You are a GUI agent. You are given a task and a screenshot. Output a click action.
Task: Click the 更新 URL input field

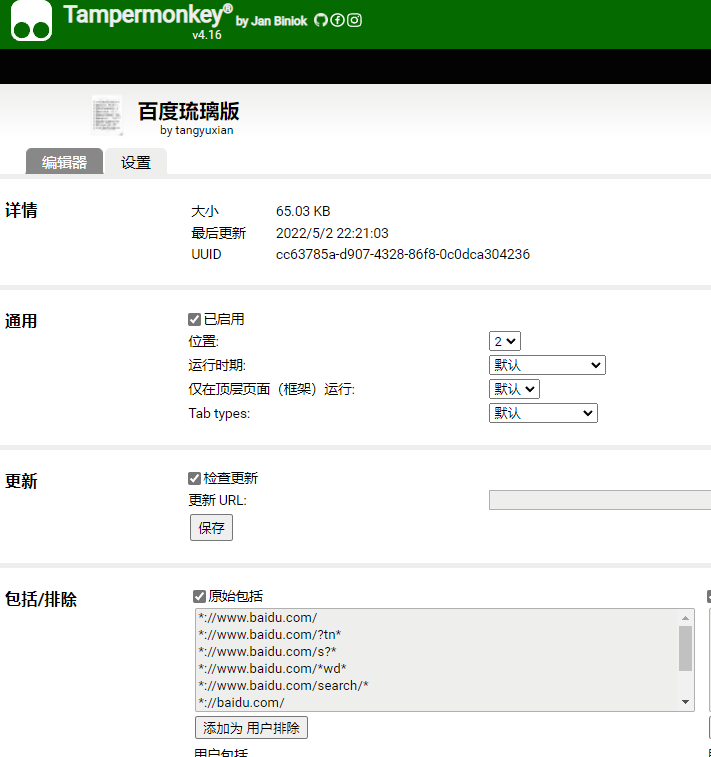(x=600, y=500)
